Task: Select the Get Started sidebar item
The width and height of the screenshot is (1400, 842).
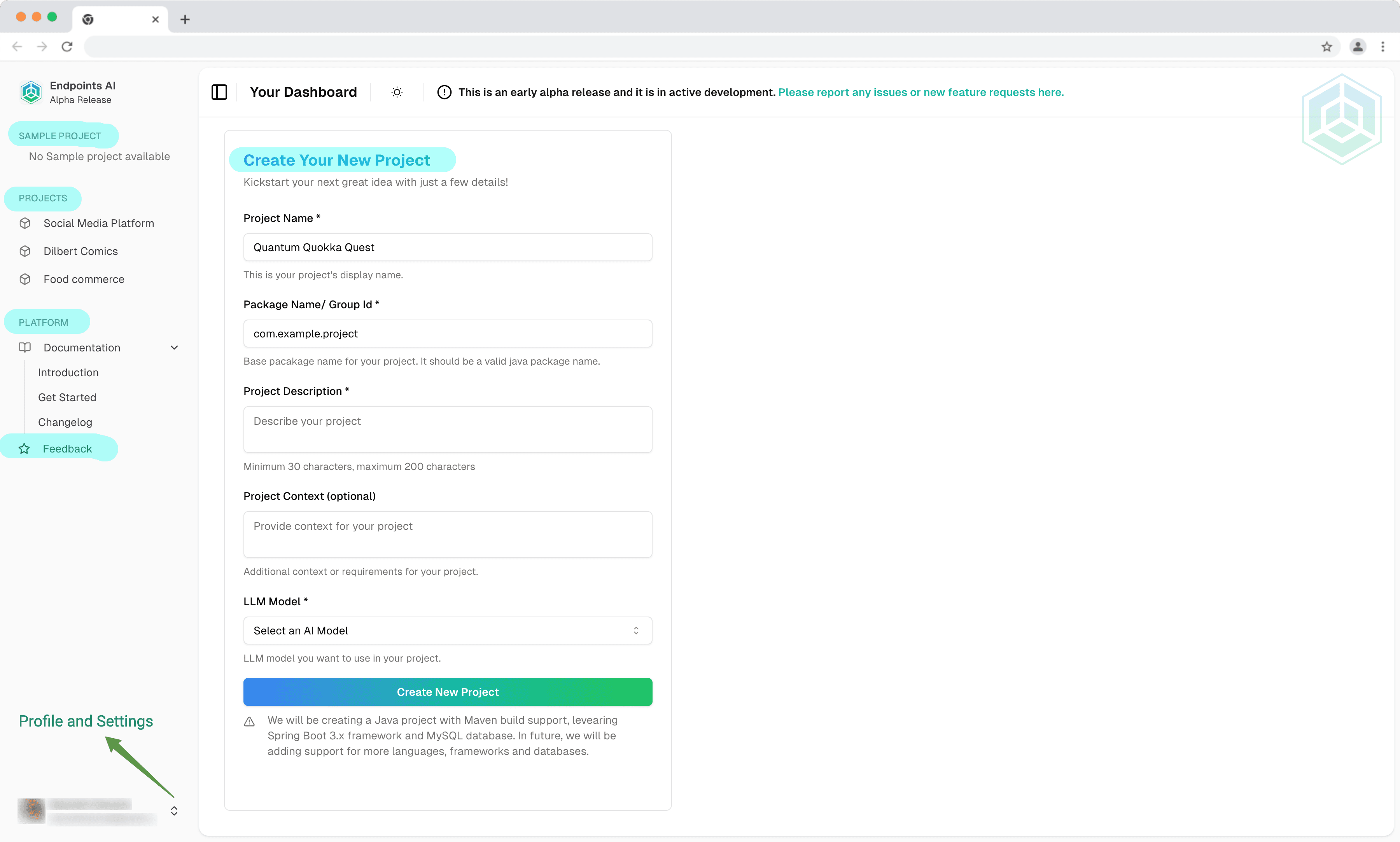Action: (x=67, y=397)
